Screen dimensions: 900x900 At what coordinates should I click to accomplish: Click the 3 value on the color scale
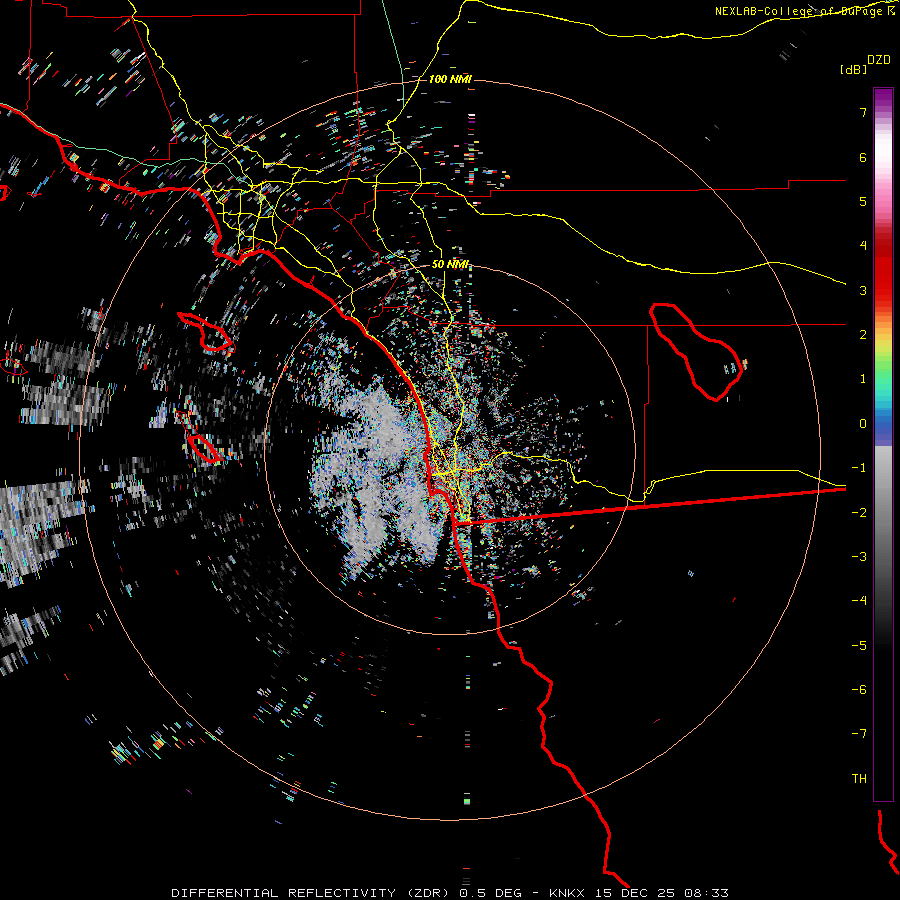tap(863, 290)
